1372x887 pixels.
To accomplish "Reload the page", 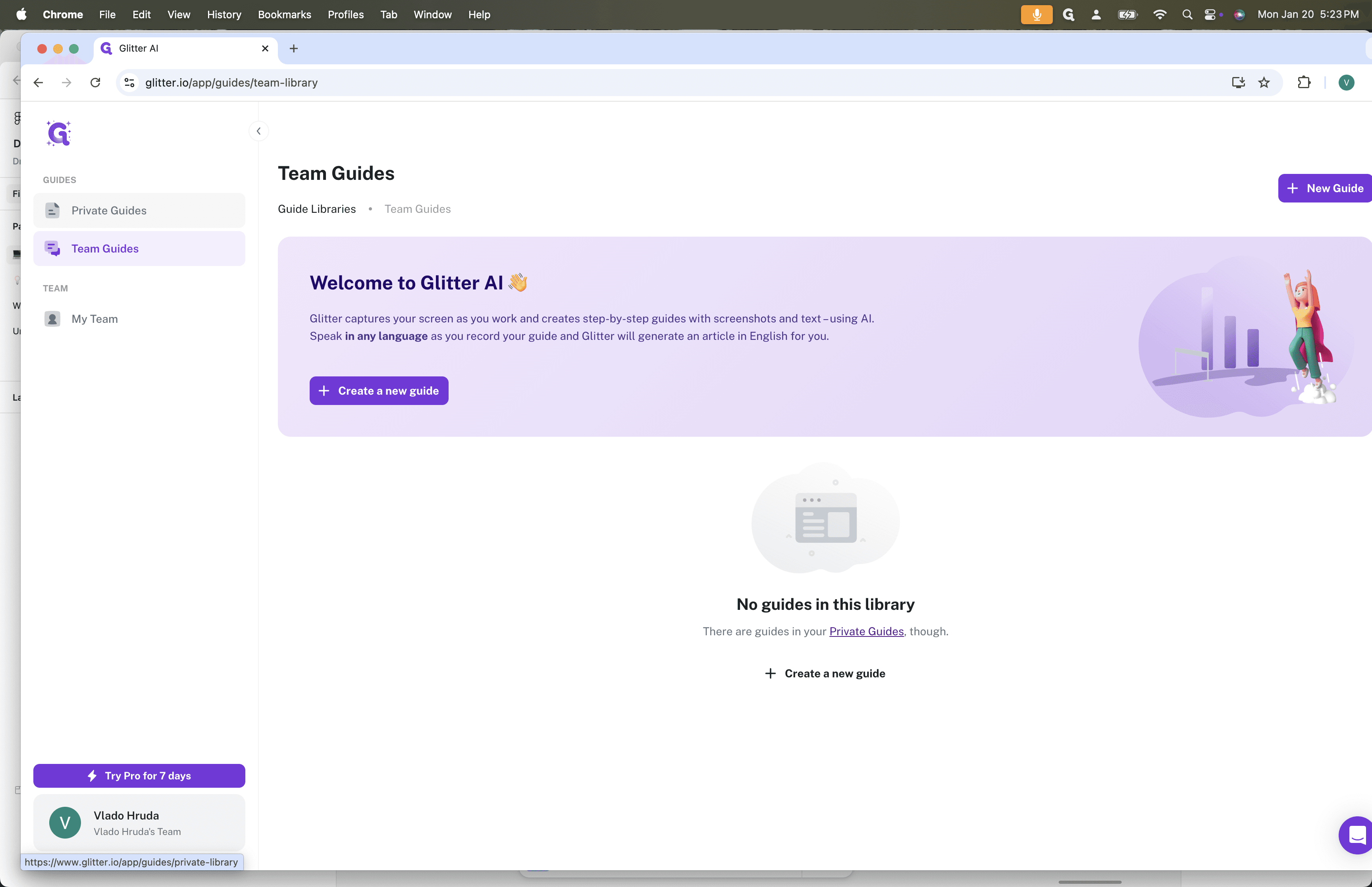I will click(x=96, y=82).
